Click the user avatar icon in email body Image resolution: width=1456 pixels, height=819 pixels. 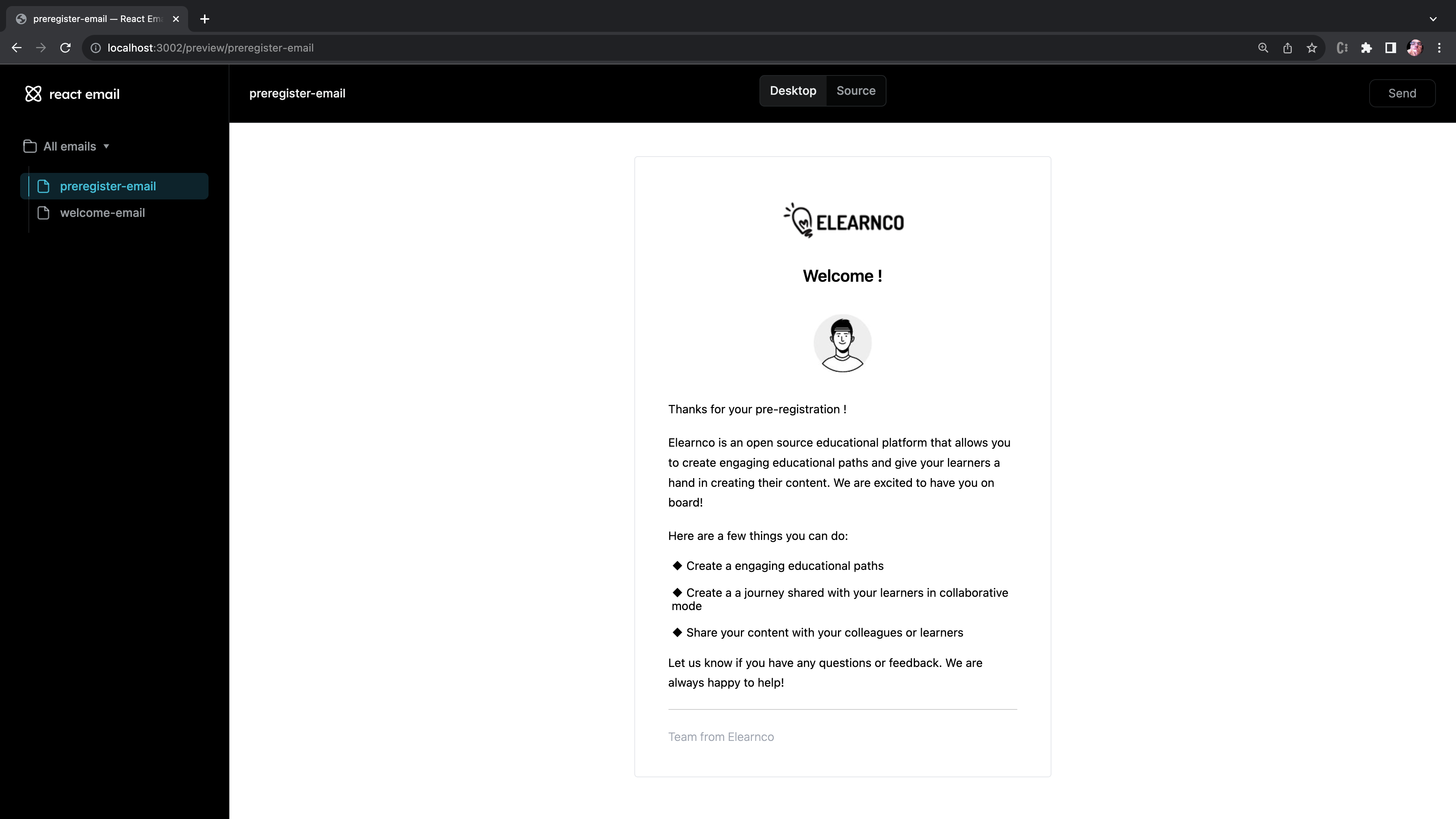coord(842,343)
